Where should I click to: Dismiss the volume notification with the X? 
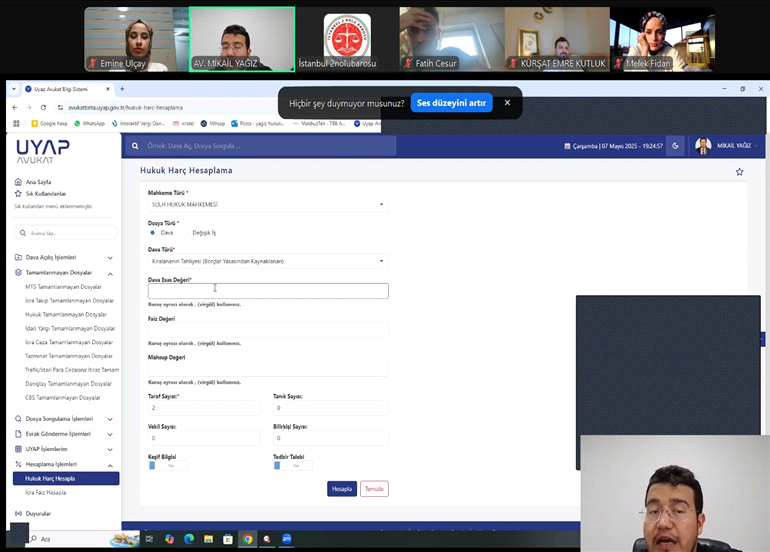pyautogui.click(x=507, y=103)
